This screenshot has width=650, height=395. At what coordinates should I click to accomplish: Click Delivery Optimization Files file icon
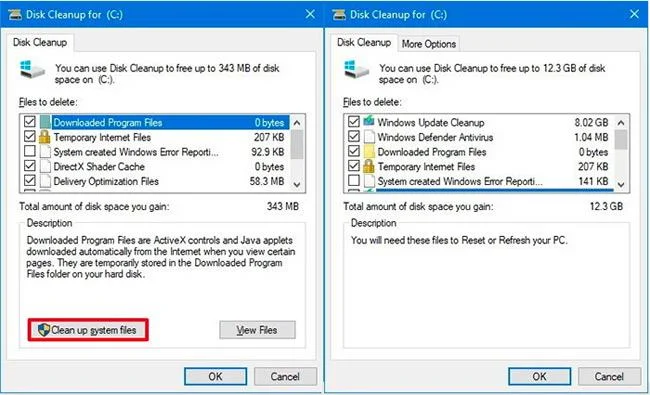coord(45,181)
